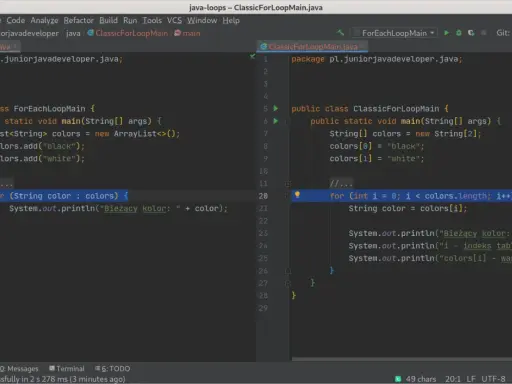The height and width of the screenshot is (384, 512).
Task: Collapse main method fold marker on line 6
Action: (x=286, y=121)
